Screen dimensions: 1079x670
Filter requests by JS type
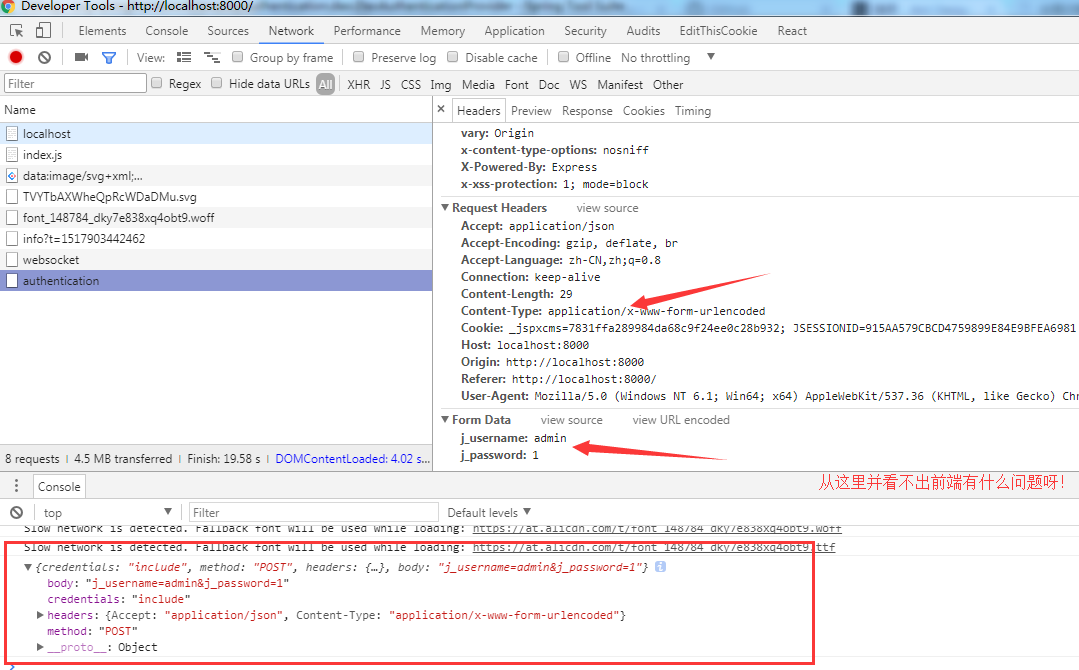pos(385,85)
